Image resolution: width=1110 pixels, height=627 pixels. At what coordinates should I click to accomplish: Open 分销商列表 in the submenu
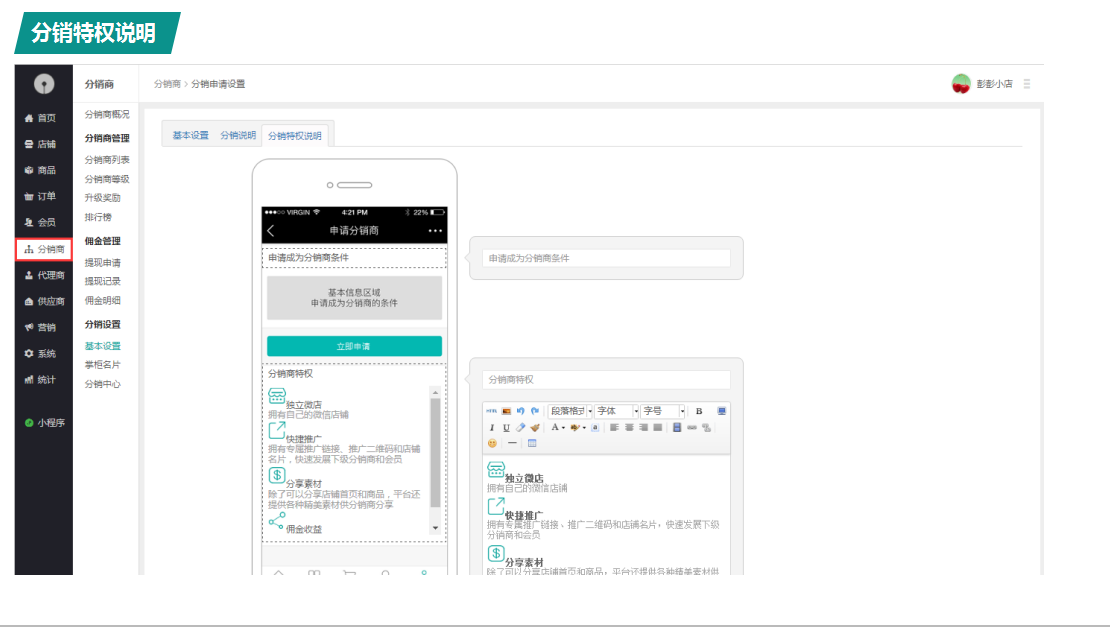(x=107, y=160)
